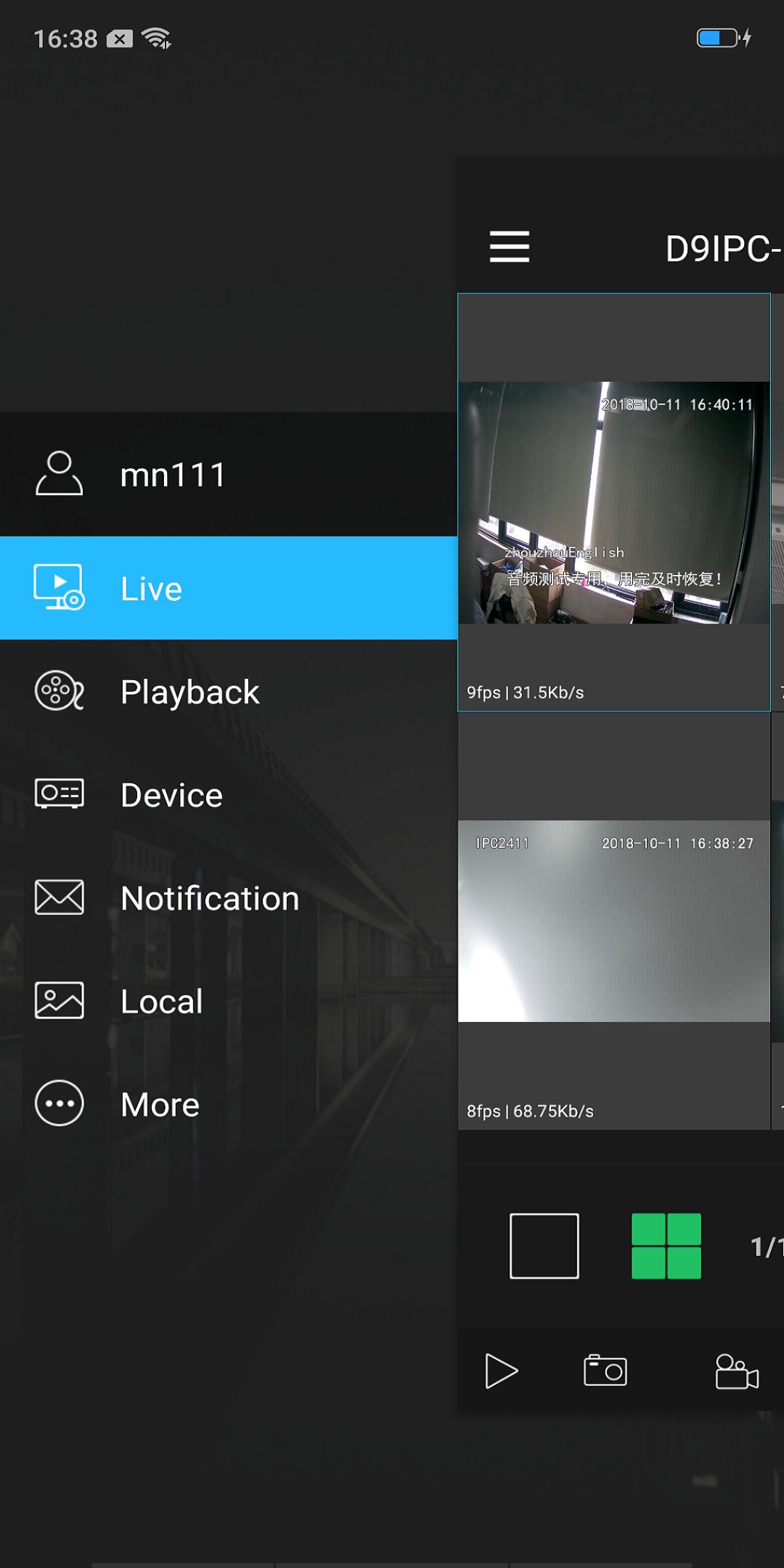This screenshot has height=1568, width=784.
Task: Tap the battery charging indicator
Action: [724, 38]
